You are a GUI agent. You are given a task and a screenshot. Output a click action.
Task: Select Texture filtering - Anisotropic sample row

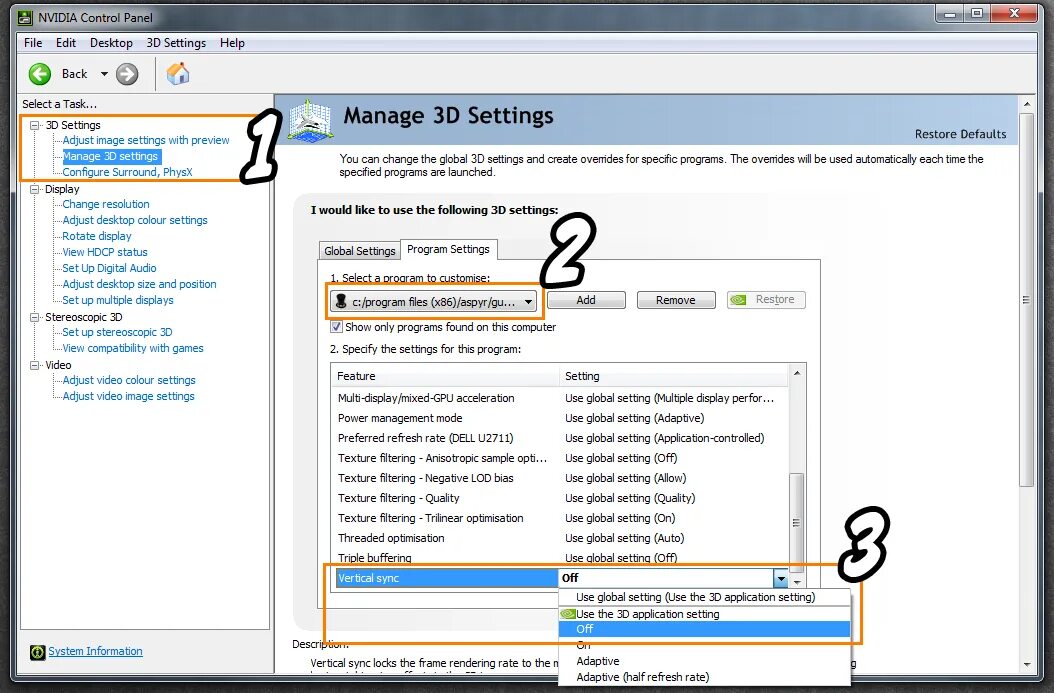click(559, 458)
